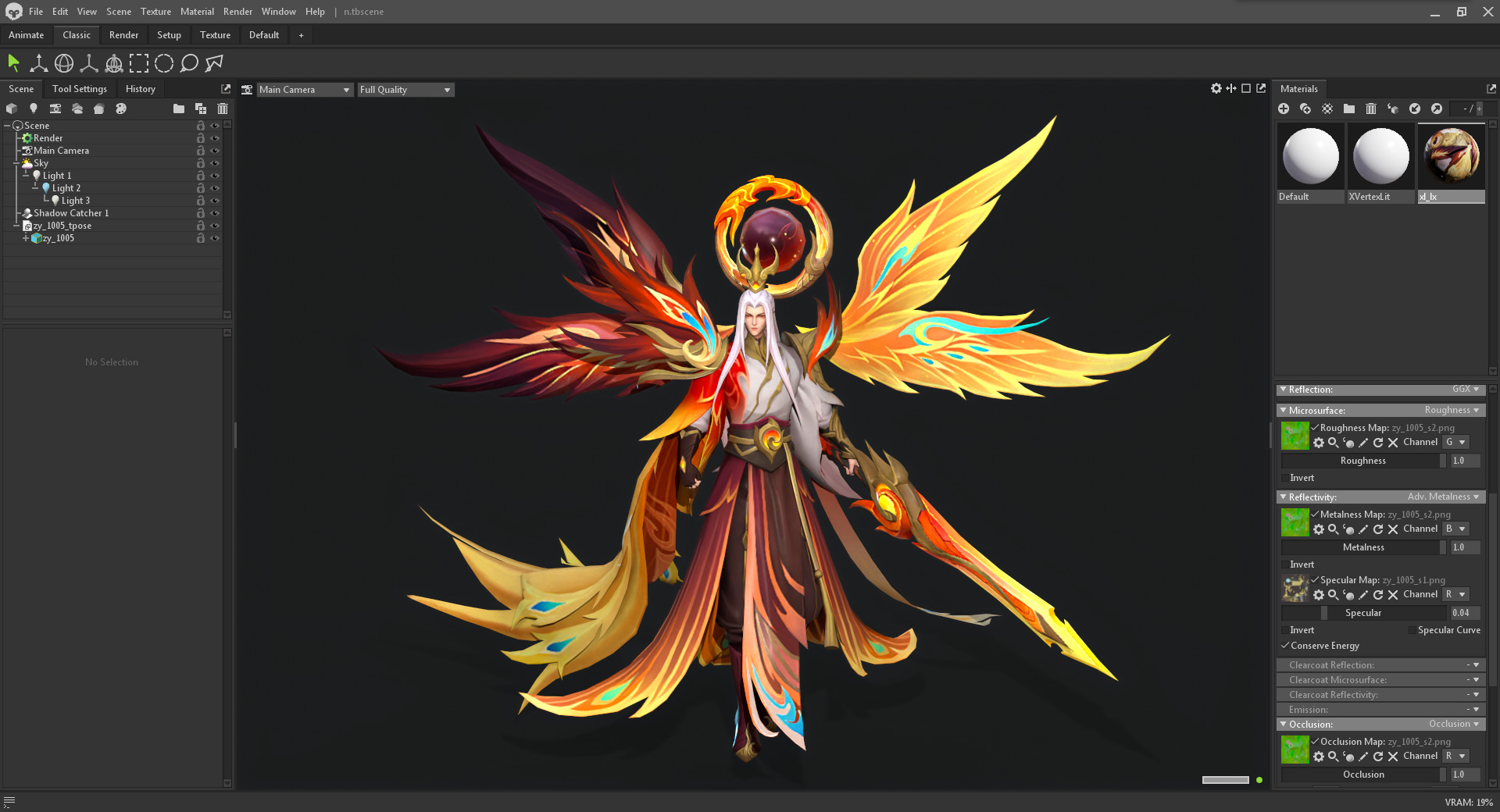Select the rotate globe tool
Viewport: 1500px width, 812px height.
point(64,63)
